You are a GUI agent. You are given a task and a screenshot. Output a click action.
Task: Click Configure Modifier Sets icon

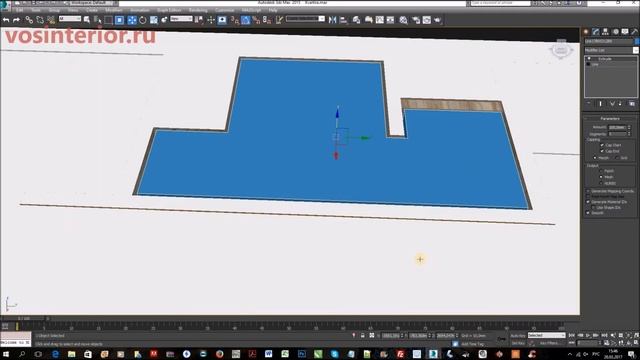[x=632, y=104]
